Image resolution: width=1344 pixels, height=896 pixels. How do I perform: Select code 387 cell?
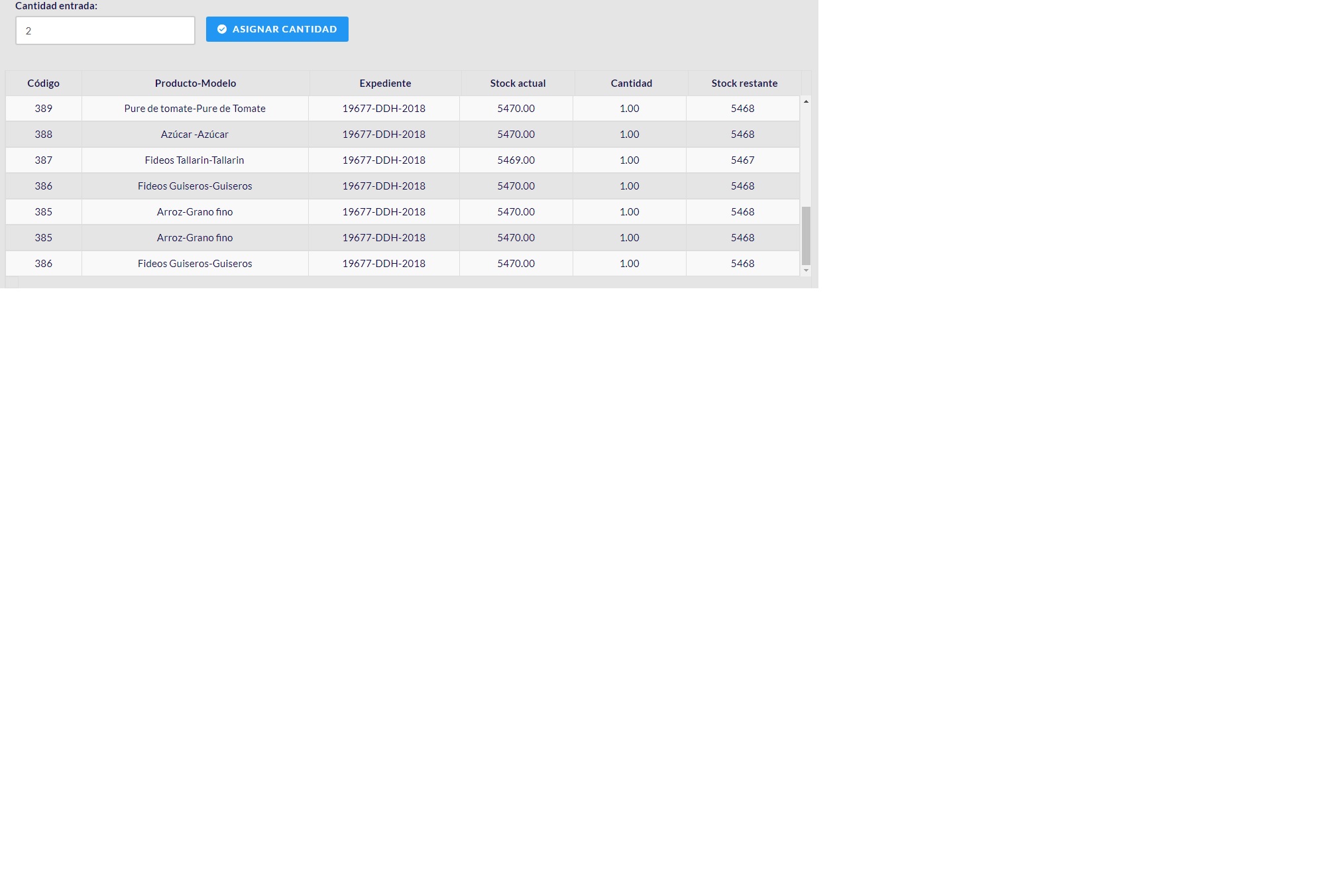coord(44,160)
